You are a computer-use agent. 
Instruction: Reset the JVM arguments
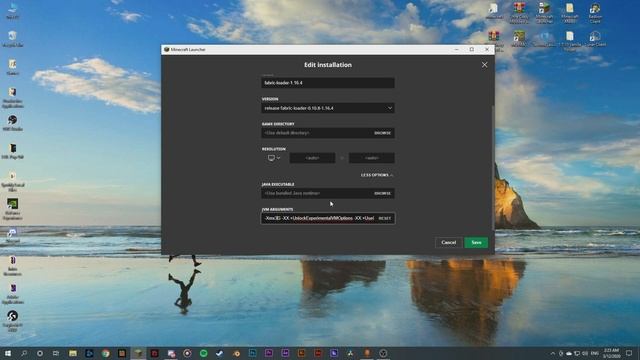click(x=384, y=218)
